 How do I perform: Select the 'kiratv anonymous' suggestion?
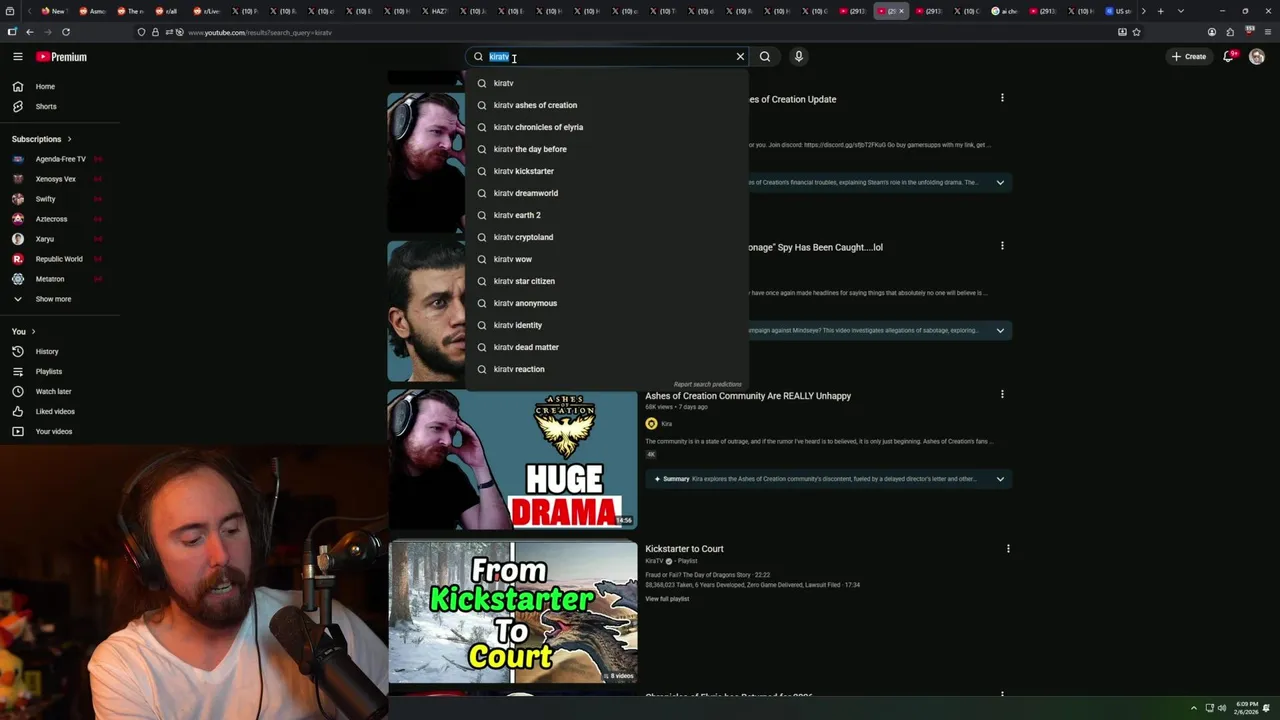607,303
